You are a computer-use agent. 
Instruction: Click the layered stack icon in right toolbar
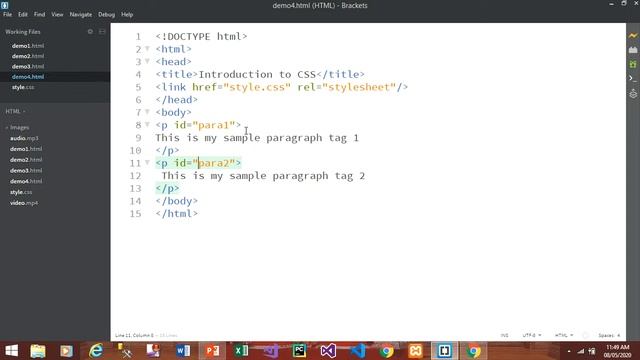pos(633,93)
